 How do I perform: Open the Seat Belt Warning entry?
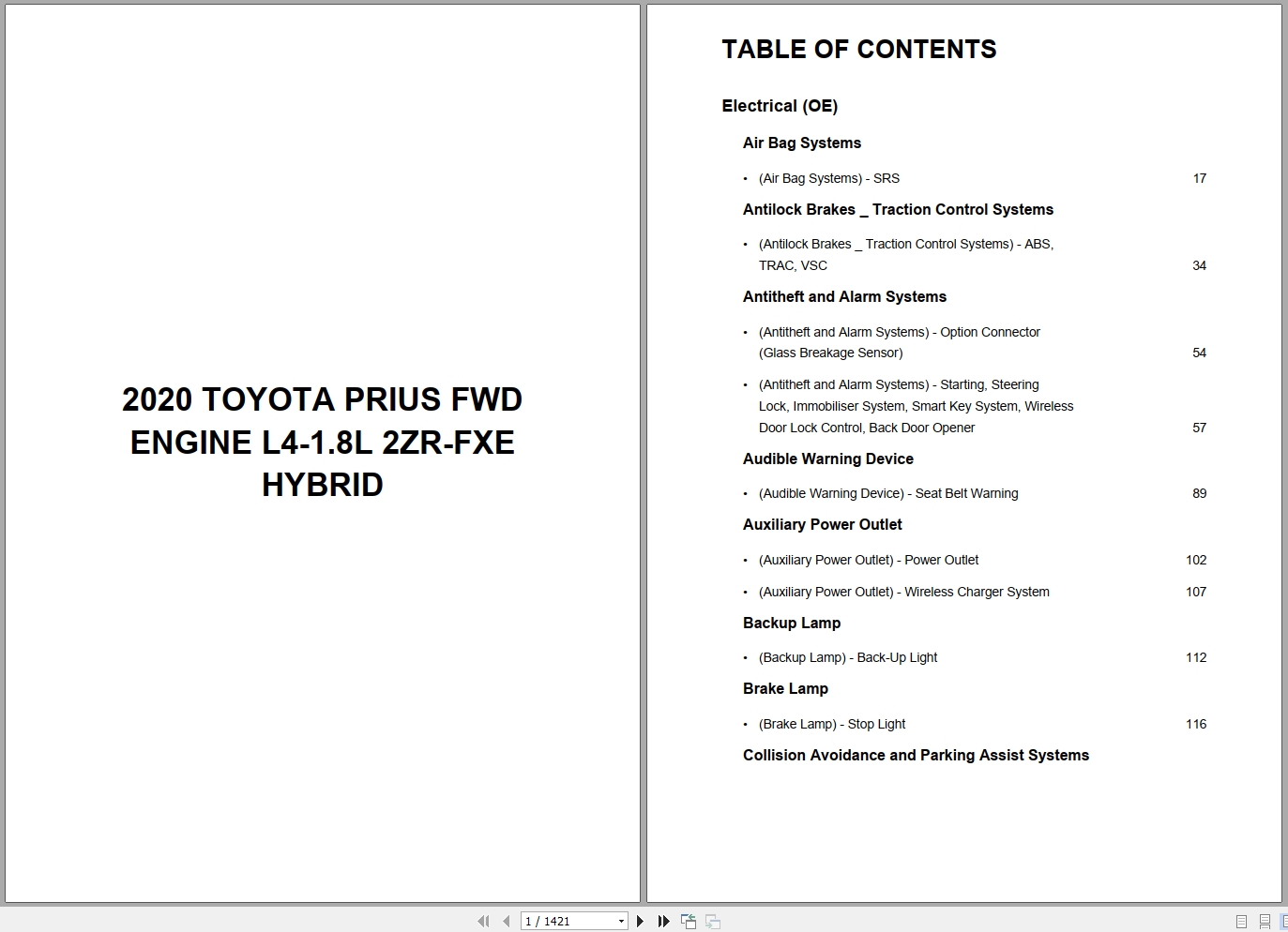click(888, 493)
